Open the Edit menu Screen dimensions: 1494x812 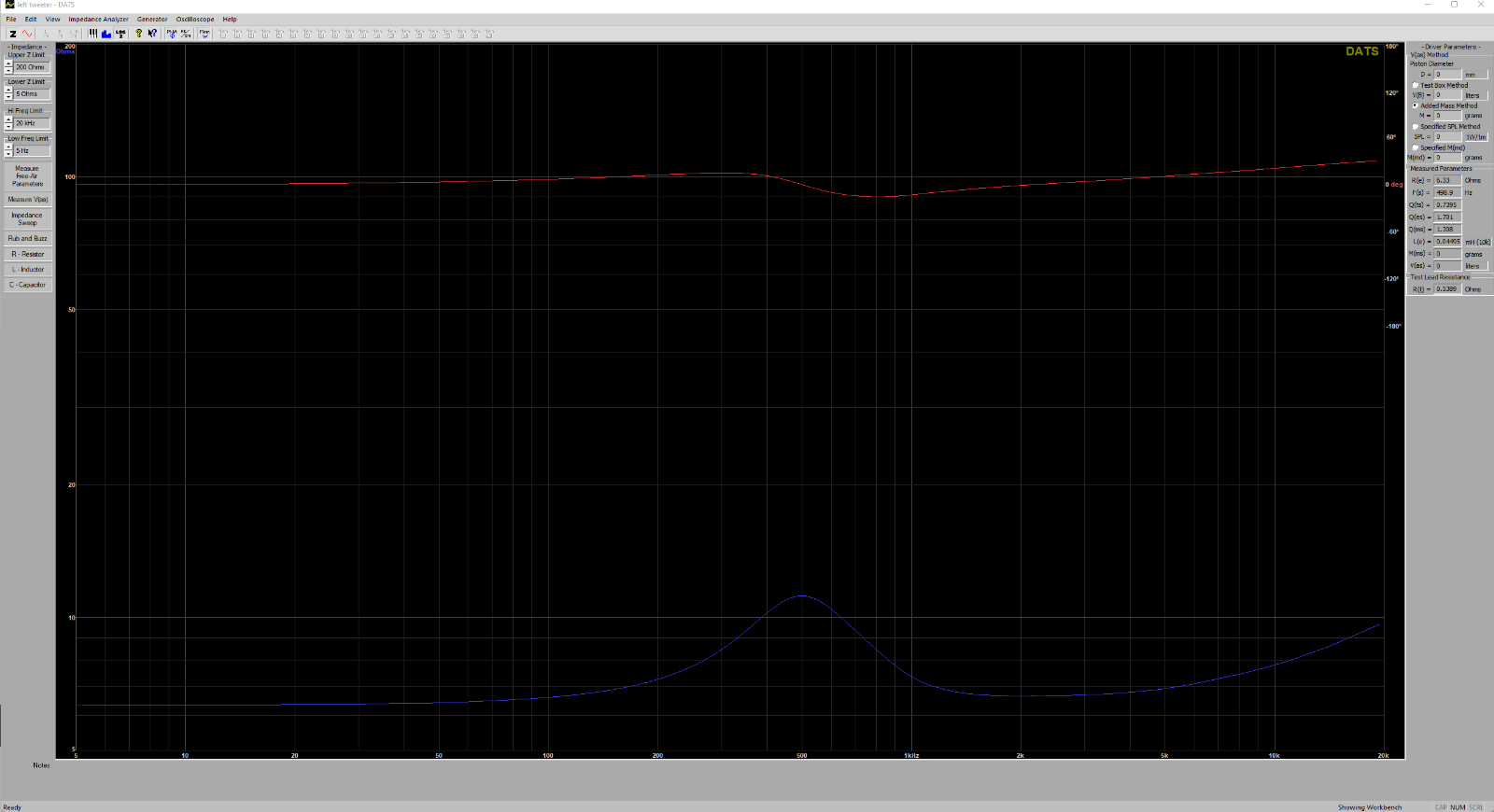(31, 19)
